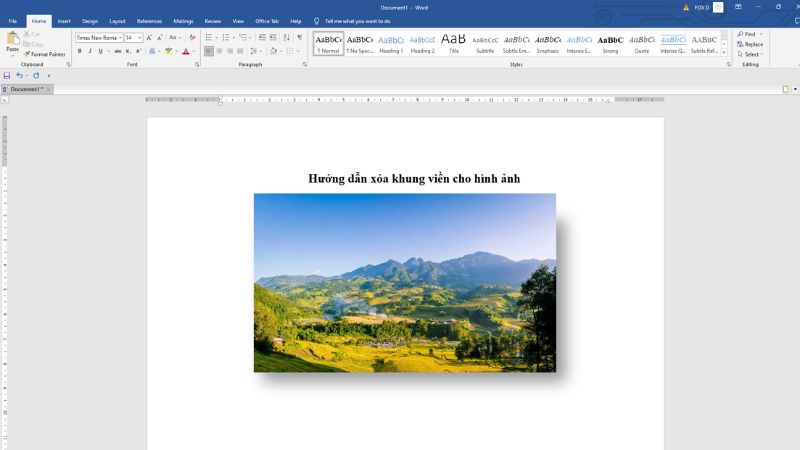Viewport: 800px width, 450px height.
Task: Activate the Format Painter tool
Action: 44,54
